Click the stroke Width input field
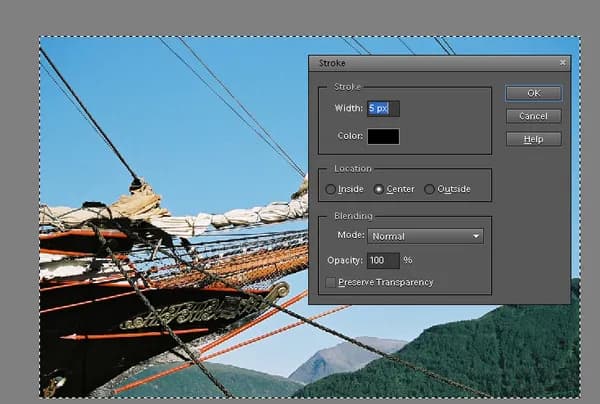The height and width of the screenshot is (404, 600). click(383, 108)
